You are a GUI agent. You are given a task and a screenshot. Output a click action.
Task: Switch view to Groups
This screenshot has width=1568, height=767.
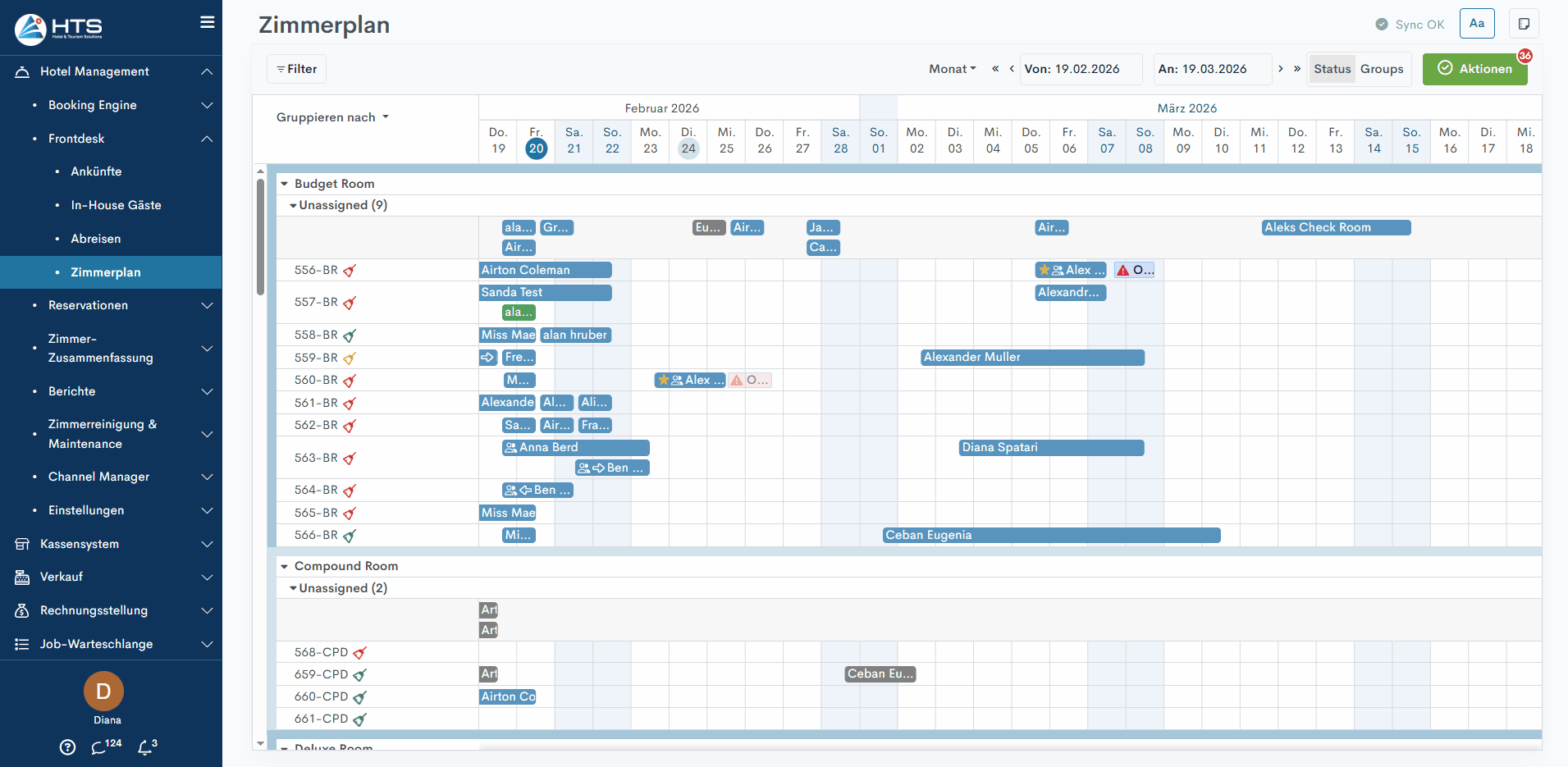(1382, 69)
